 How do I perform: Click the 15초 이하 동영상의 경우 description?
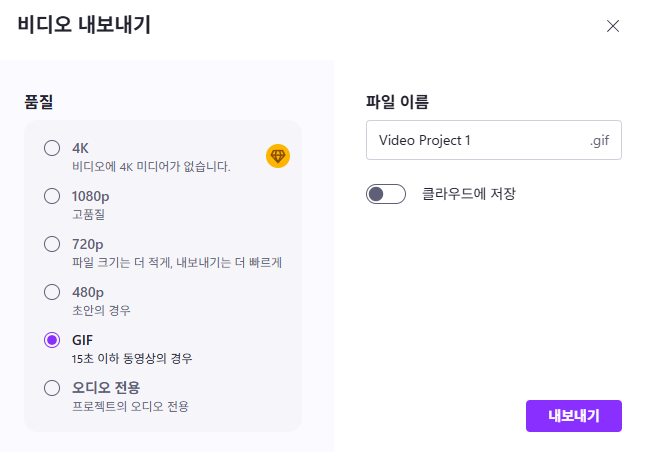click(x=132, y=358)
